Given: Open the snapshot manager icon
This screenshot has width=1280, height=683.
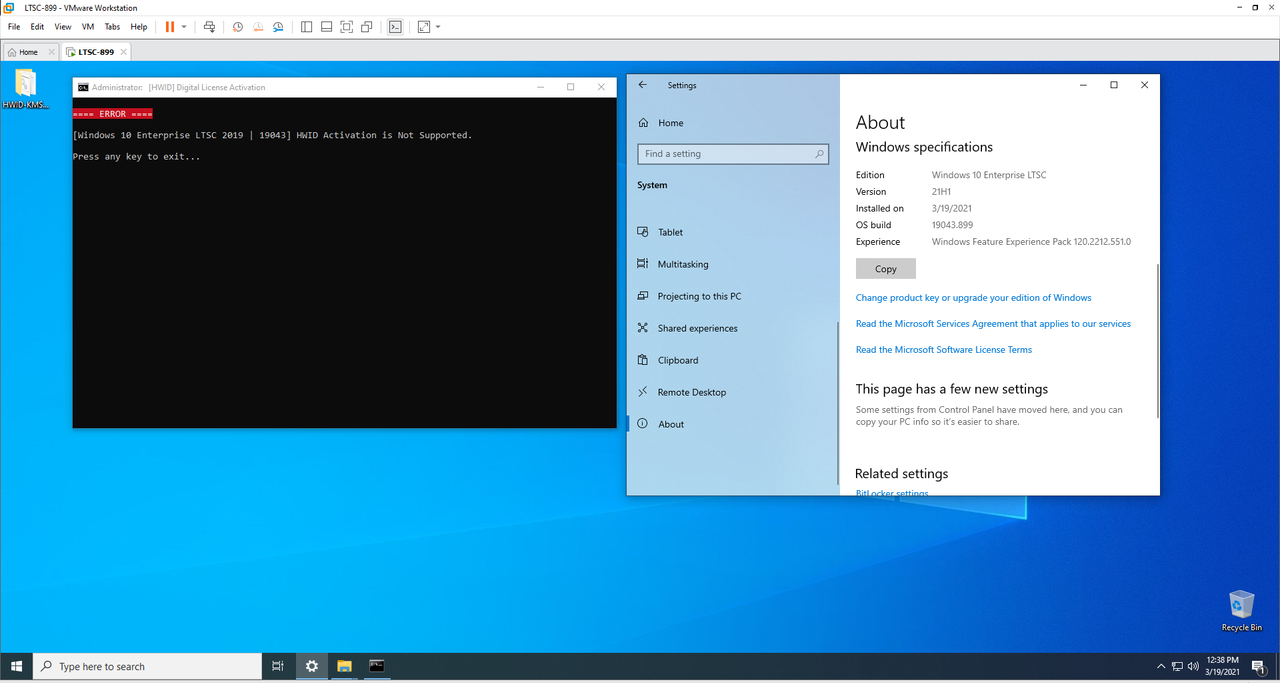Looking at the screenshot, I should click(x=278, y=27).
